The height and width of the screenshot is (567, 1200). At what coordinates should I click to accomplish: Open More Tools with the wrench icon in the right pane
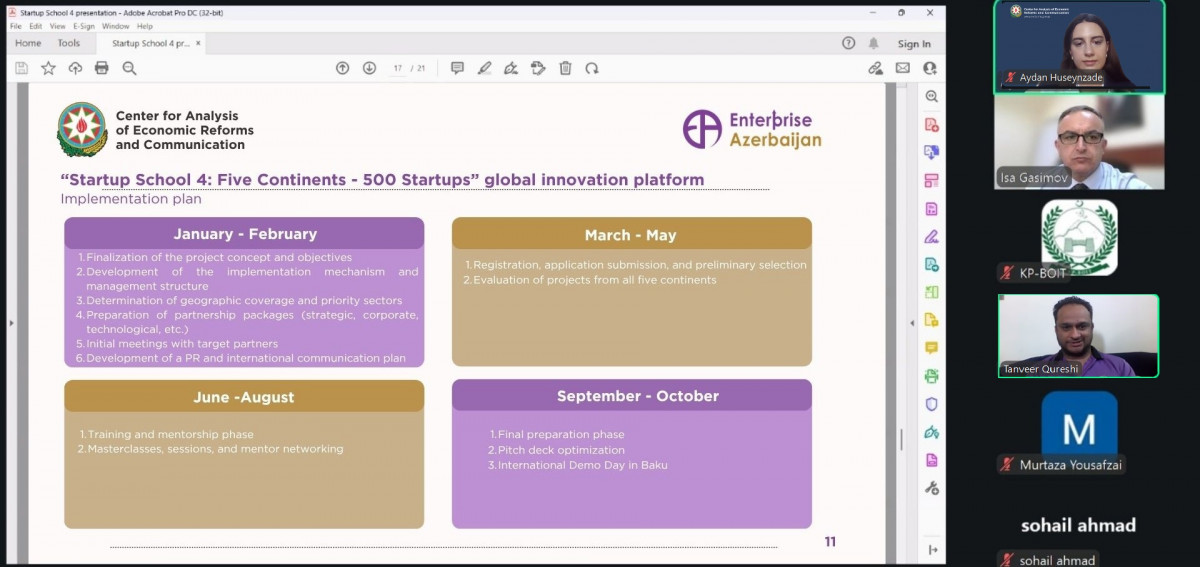pyautogui.click(x=931, y=488)
